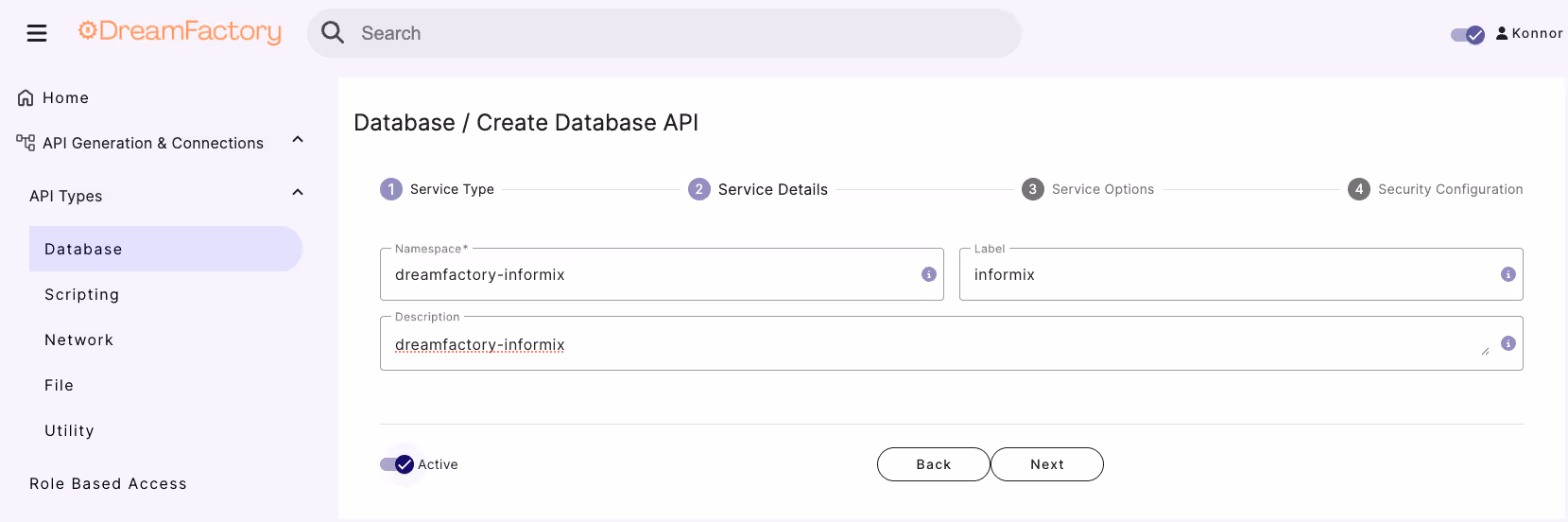Image resolution: width=1568 pixels, height=522 pixels.
Task: Click step 4 circle for Security Configuration
Action: [x=1359, y=189]
